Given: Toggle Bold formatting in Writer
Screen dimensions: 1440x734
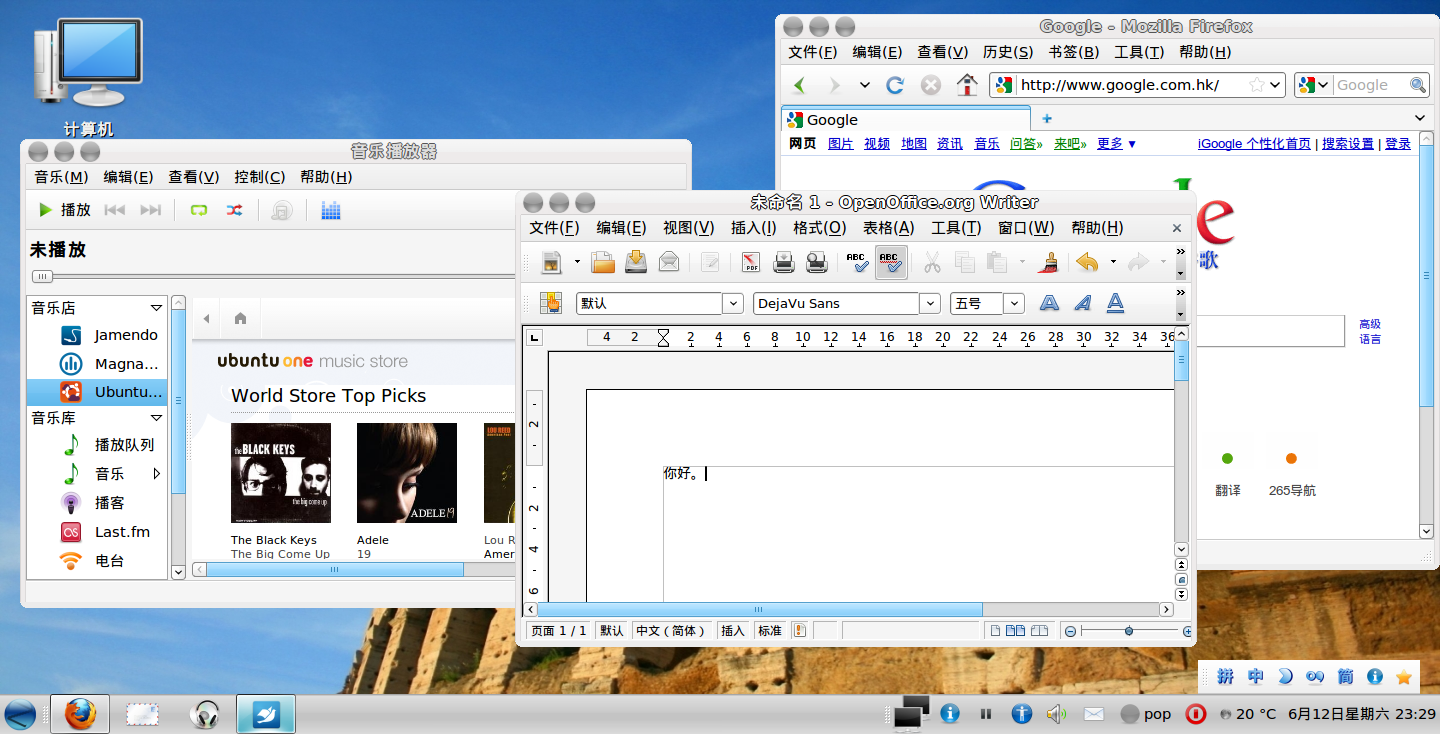Looking at the screenshot, I should tap(1049, 303).
